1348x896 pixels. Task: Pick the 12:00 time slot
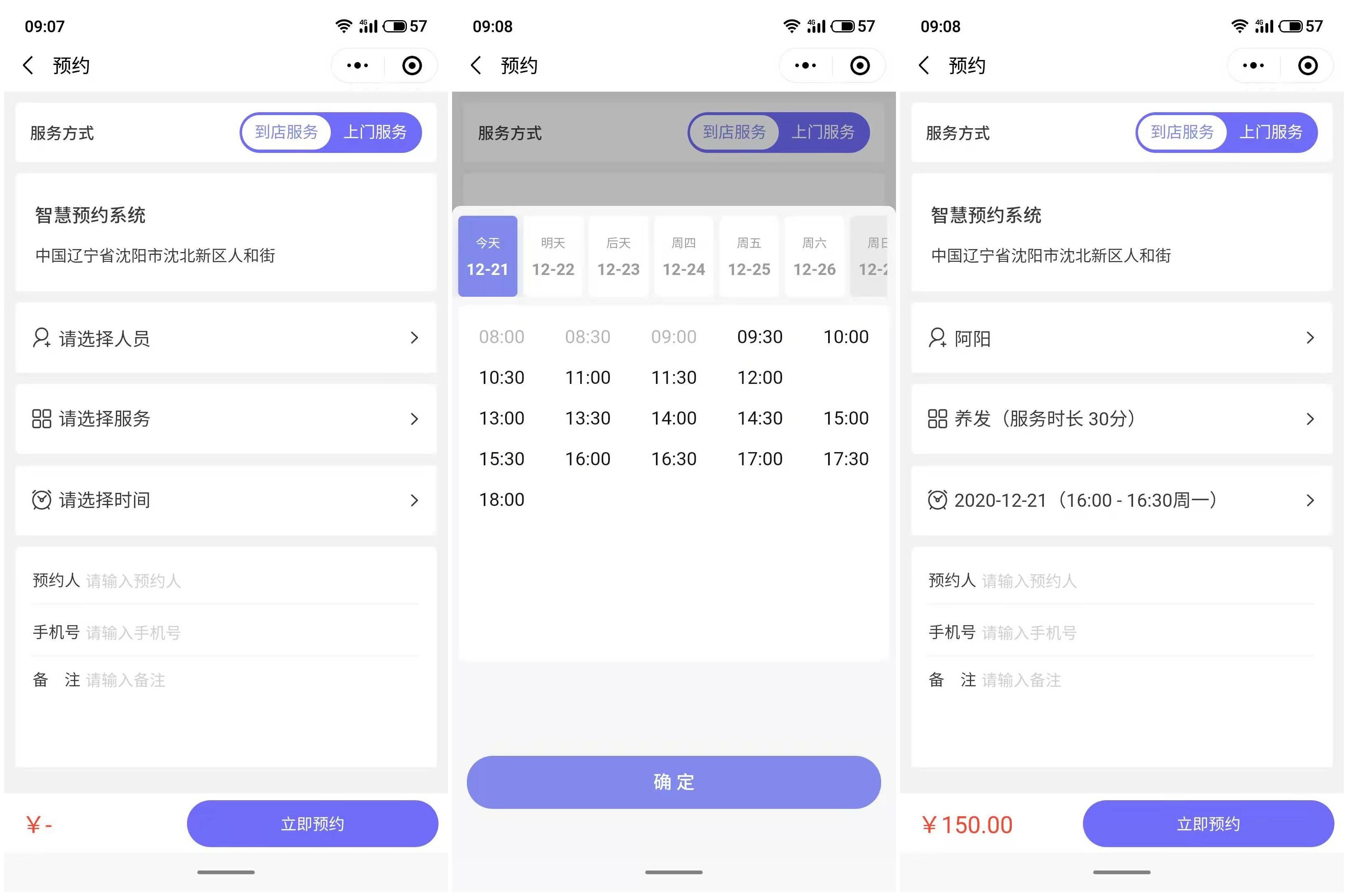[760, 377]
